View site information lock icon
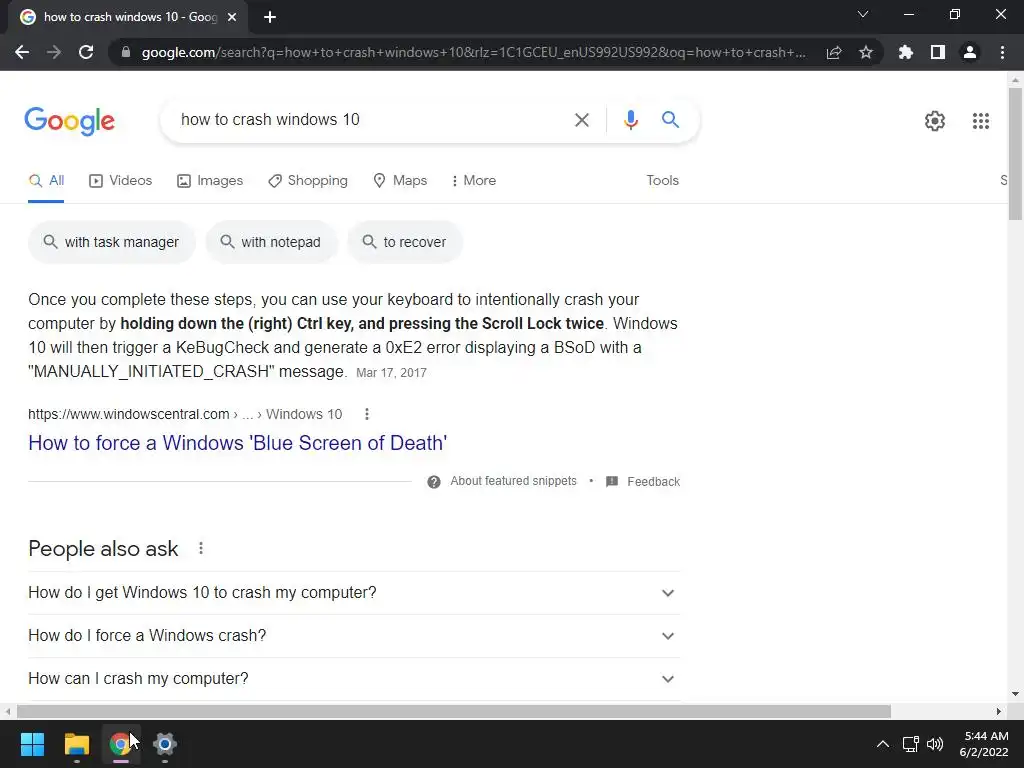The height and width of the screenshot is (768, 1024). coord(126,52)
